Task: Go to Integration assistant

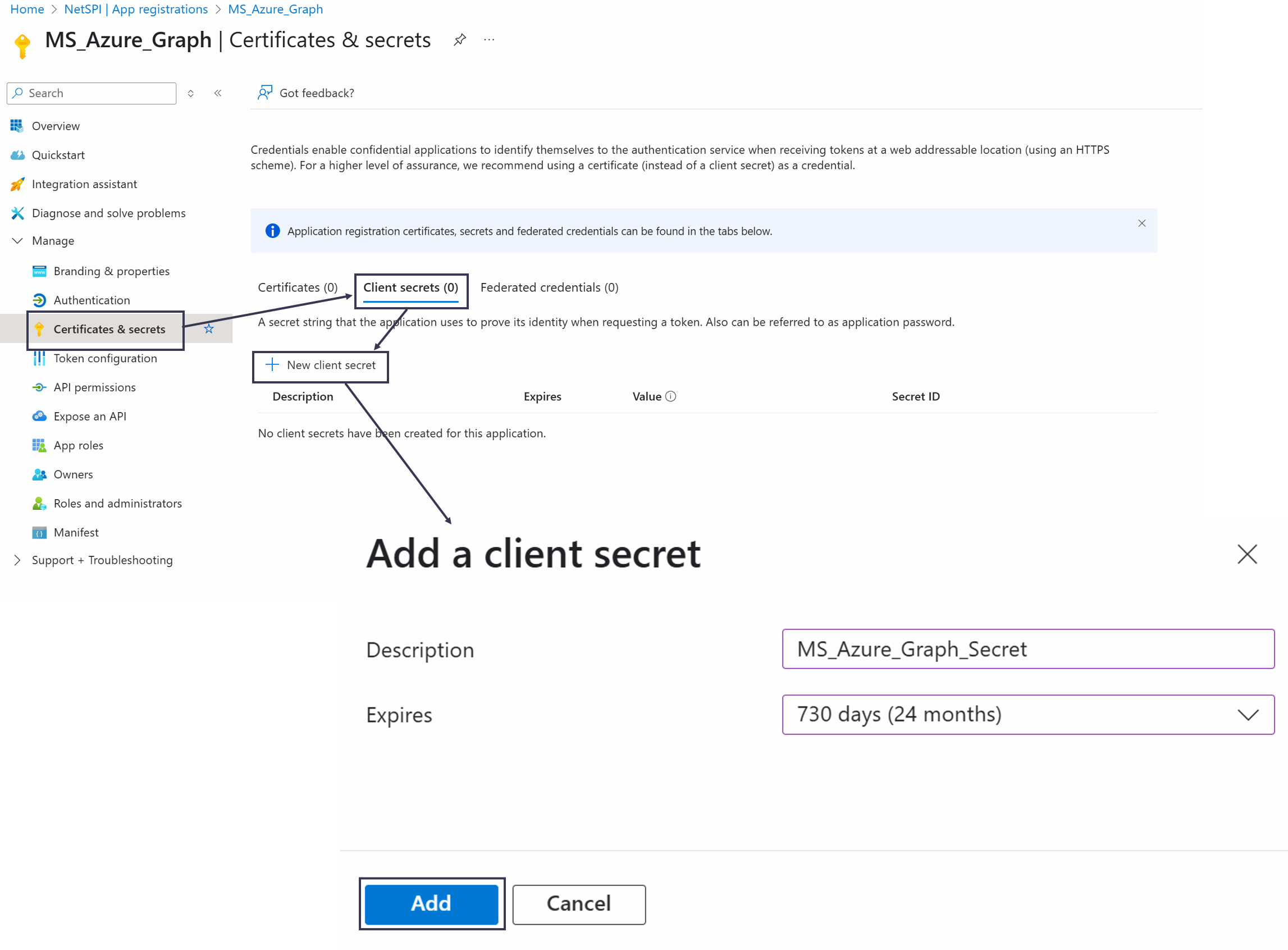Action: coord(85,184)
